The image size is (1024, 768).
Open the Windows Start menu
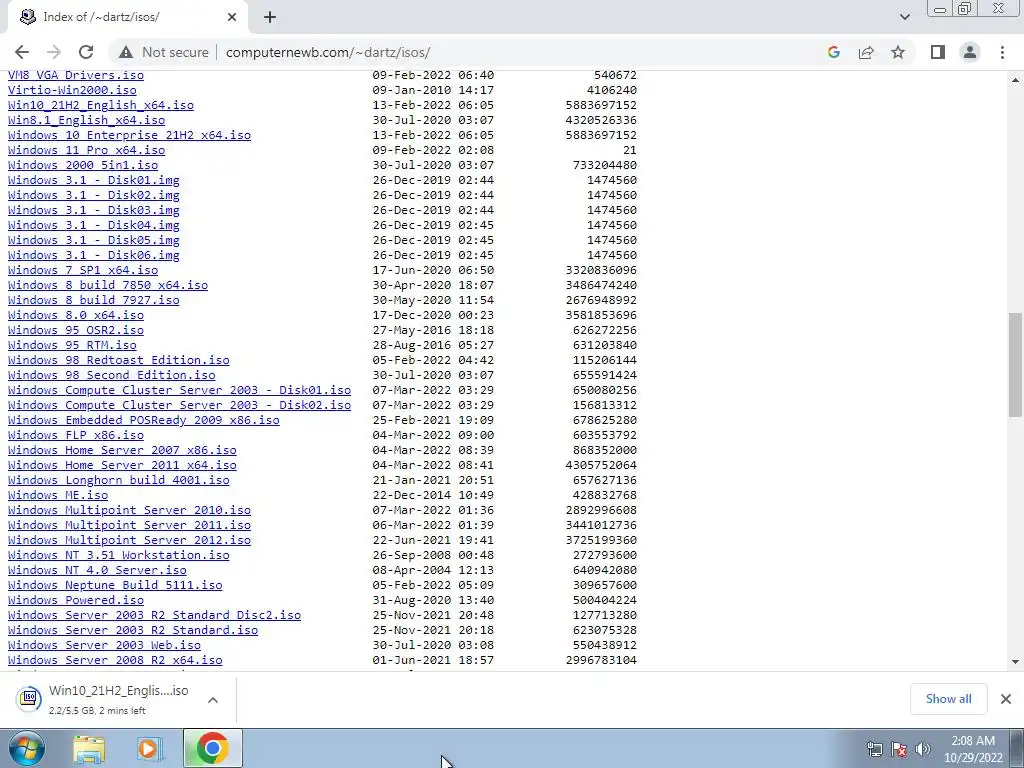[27, 748]
